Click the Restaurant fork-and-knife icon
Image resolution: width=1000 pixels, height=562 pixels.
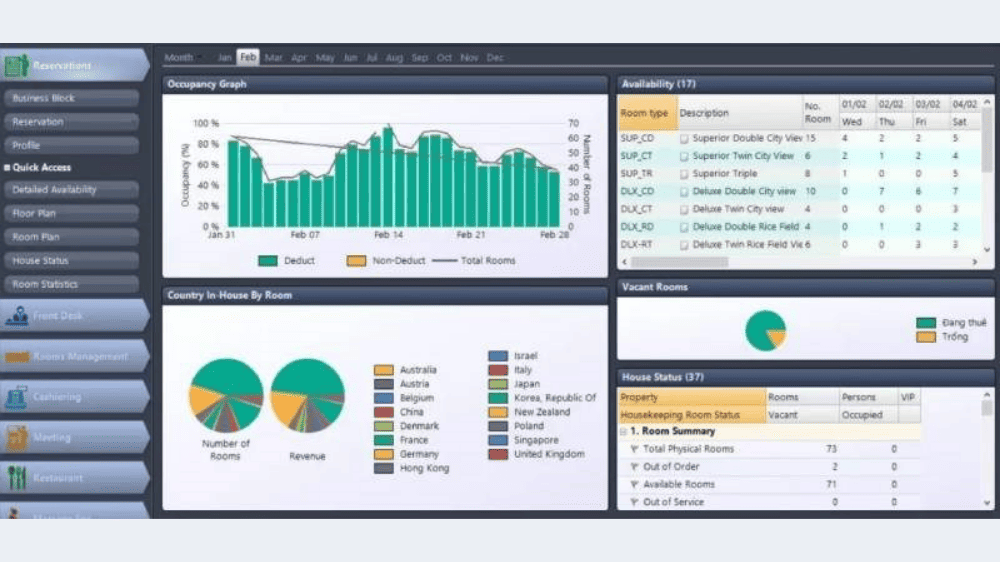(16, 478)
